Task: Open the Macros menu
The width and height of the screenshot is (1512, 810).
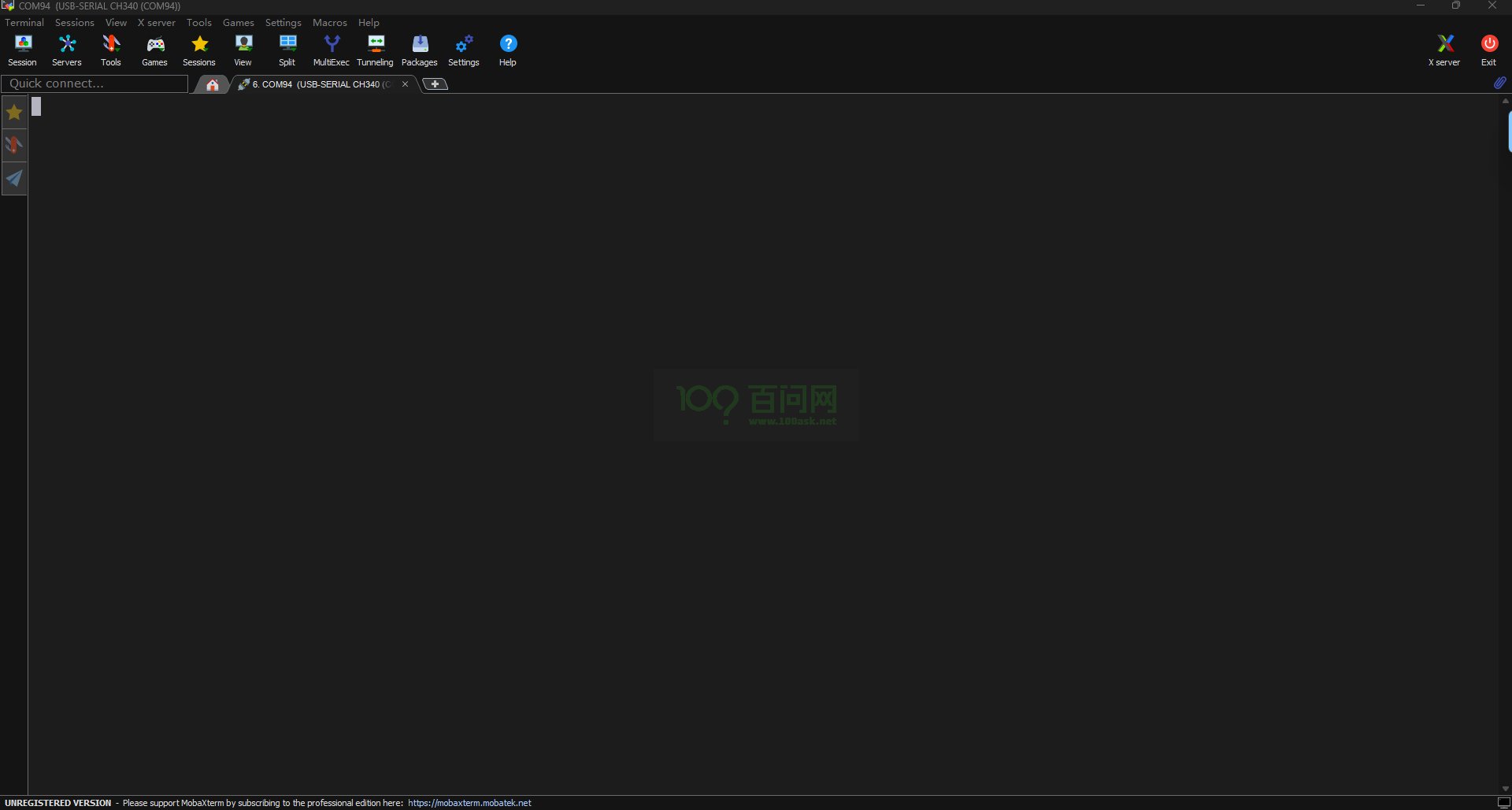Action: 329,23
